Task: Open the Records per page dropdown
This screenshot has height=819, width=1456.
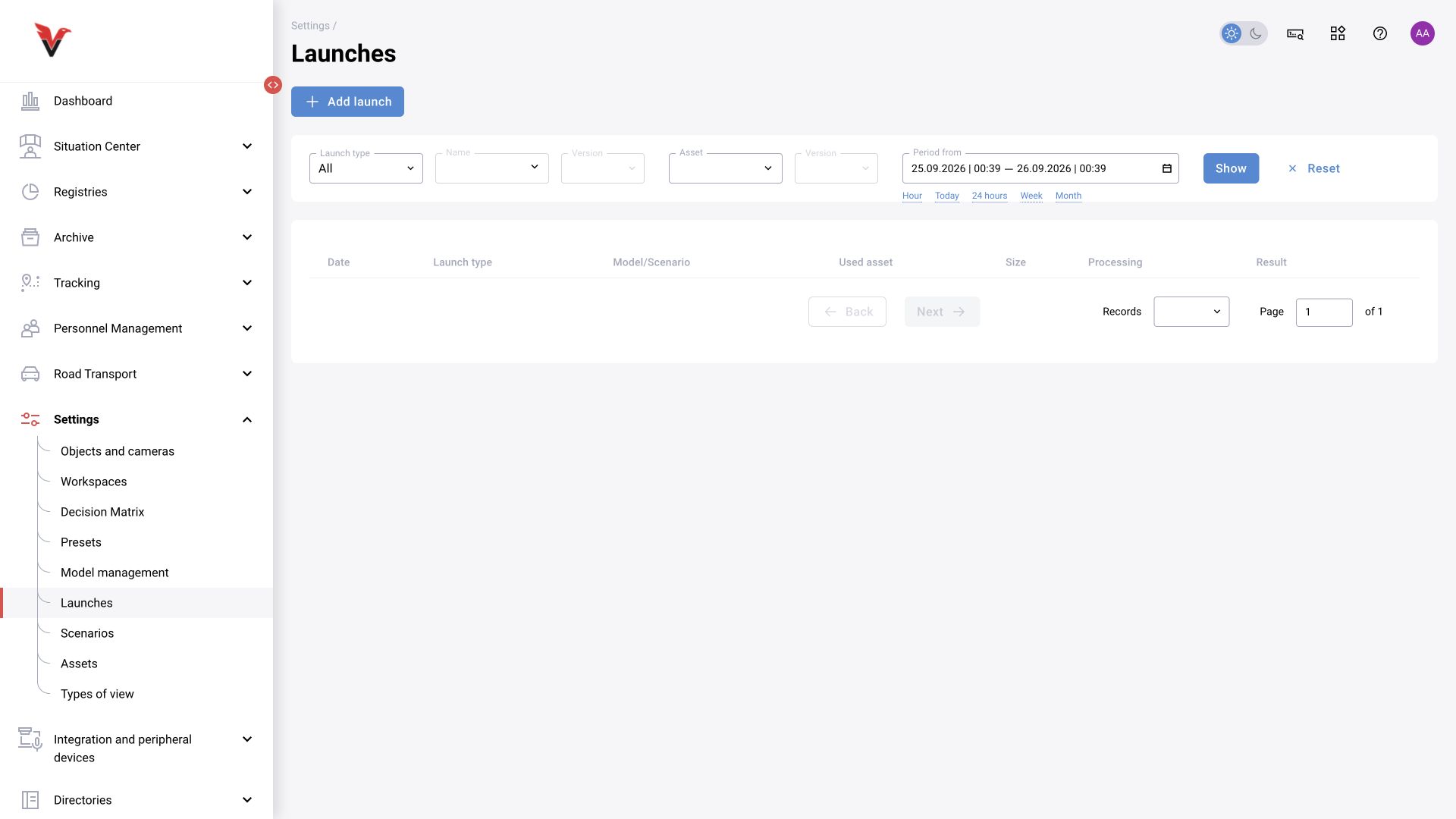Action: pos(1191,312)
